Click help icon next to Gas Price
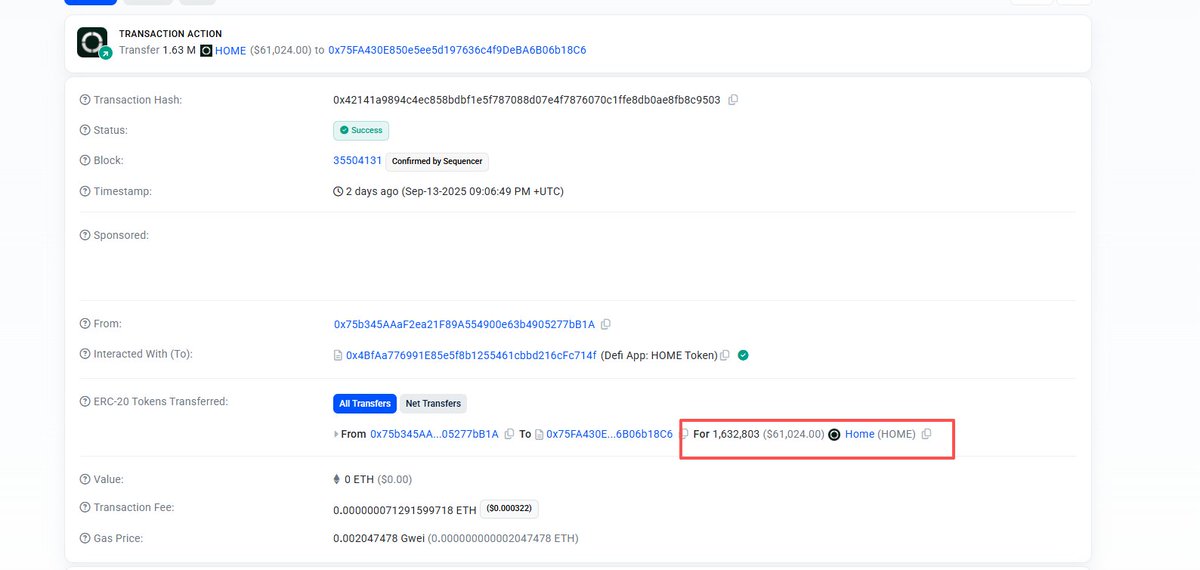The height and width of the screenshot is (570, 1200). (x=85, y=538)
